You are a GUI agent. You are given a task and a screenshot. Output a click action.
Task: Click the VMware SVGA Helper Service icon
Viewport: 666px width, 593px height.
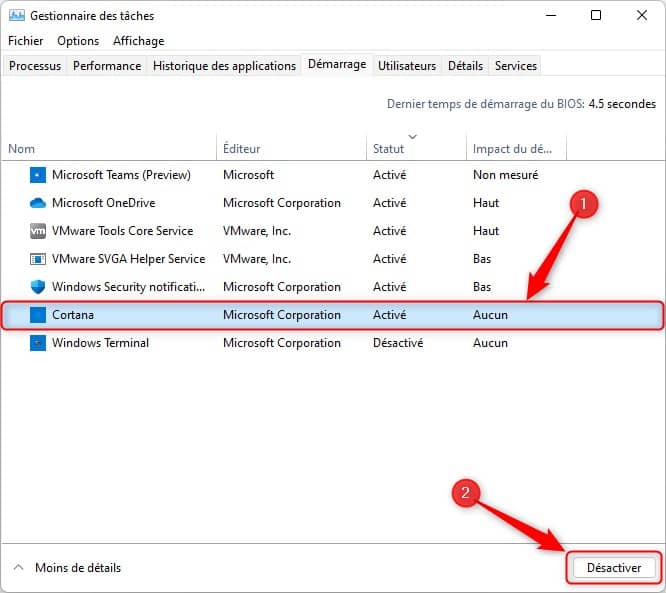tap(38, 259)
